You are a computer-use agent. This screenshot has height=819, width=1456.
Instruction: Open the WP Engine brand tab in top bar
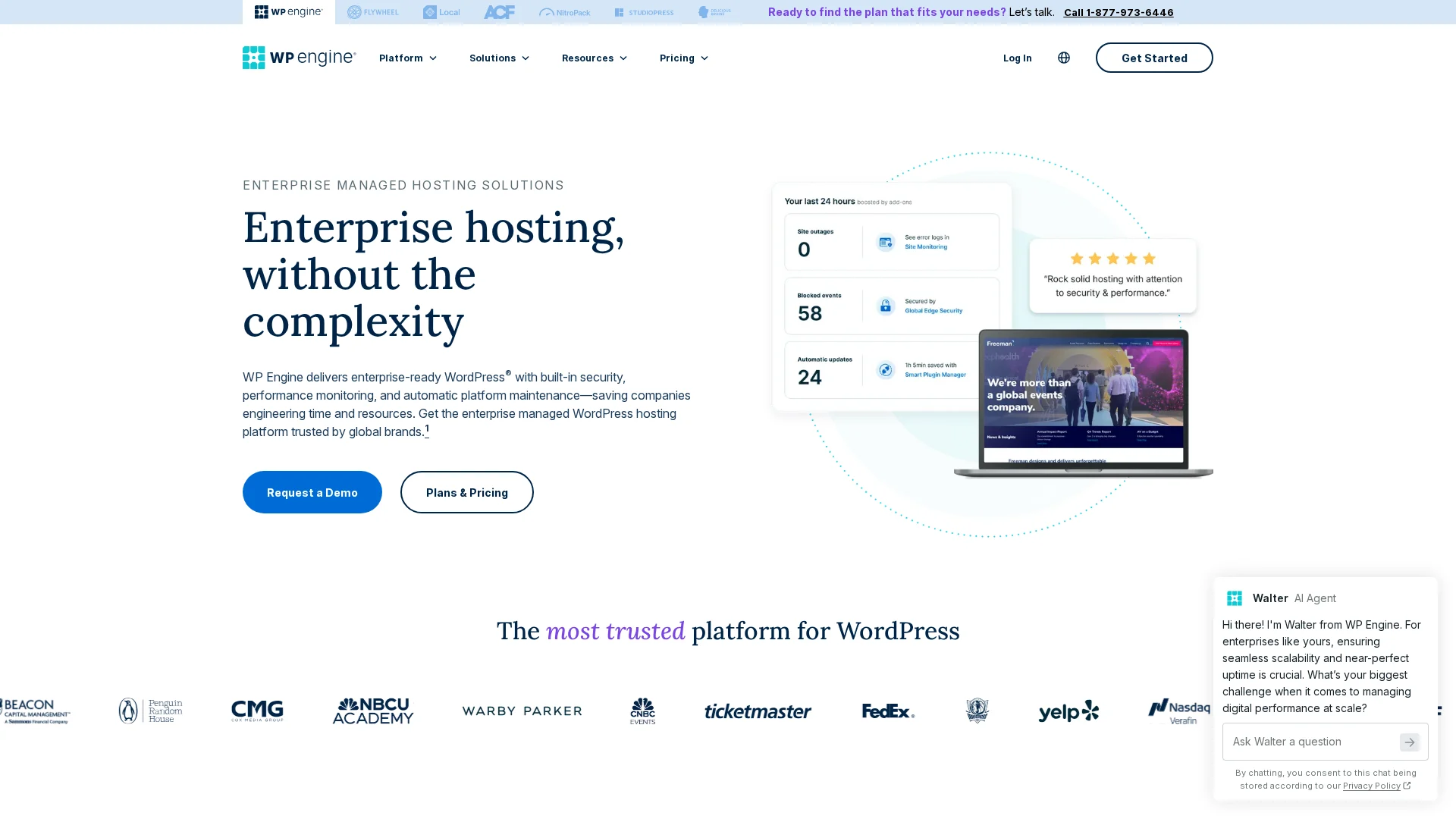pos(288,12)
